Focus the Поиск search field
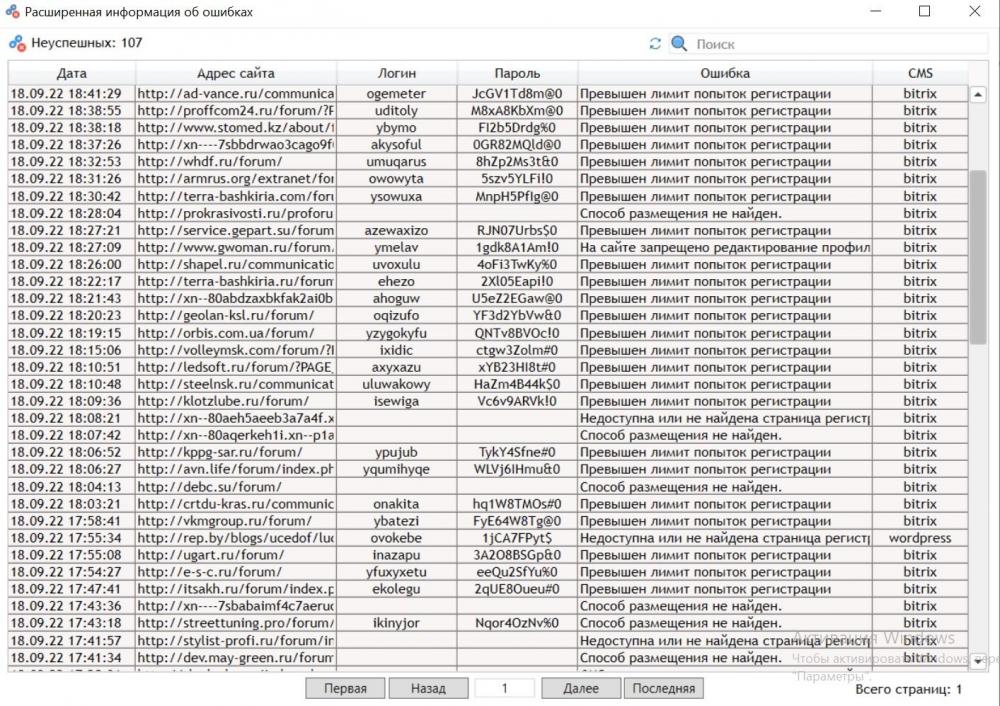 click(x=839, y=44)
